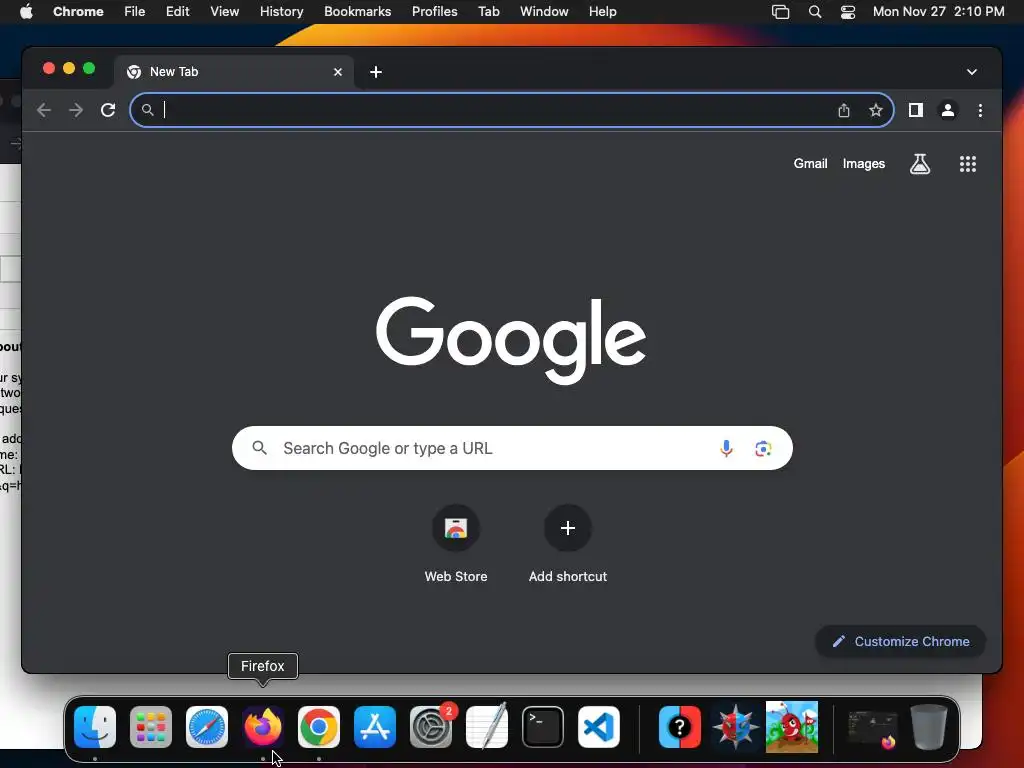Open the Bookmarks menu

[357, 12]
